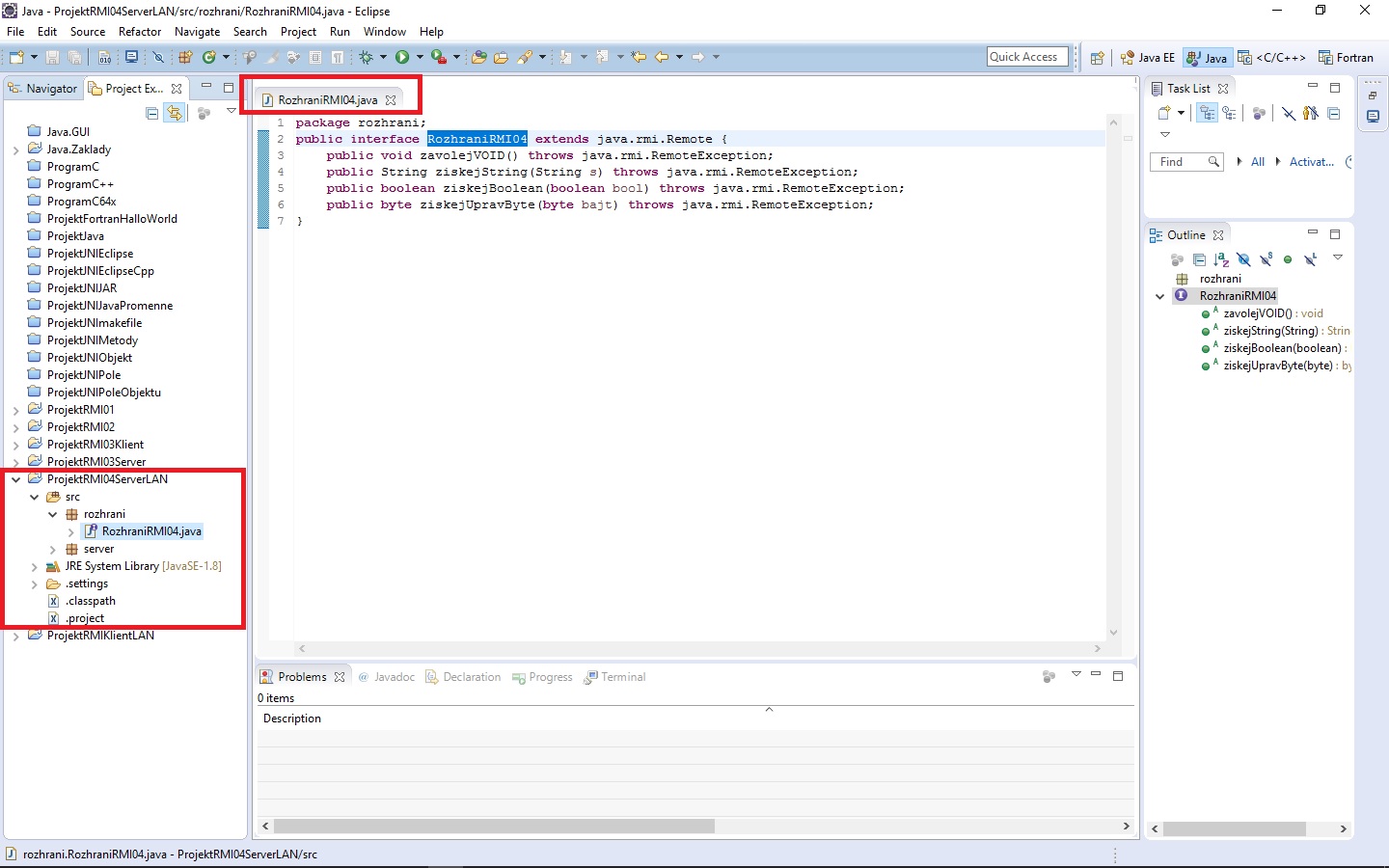The image size is (1389, 868).
Task: Expand the server package in tree
Action: 53,550
